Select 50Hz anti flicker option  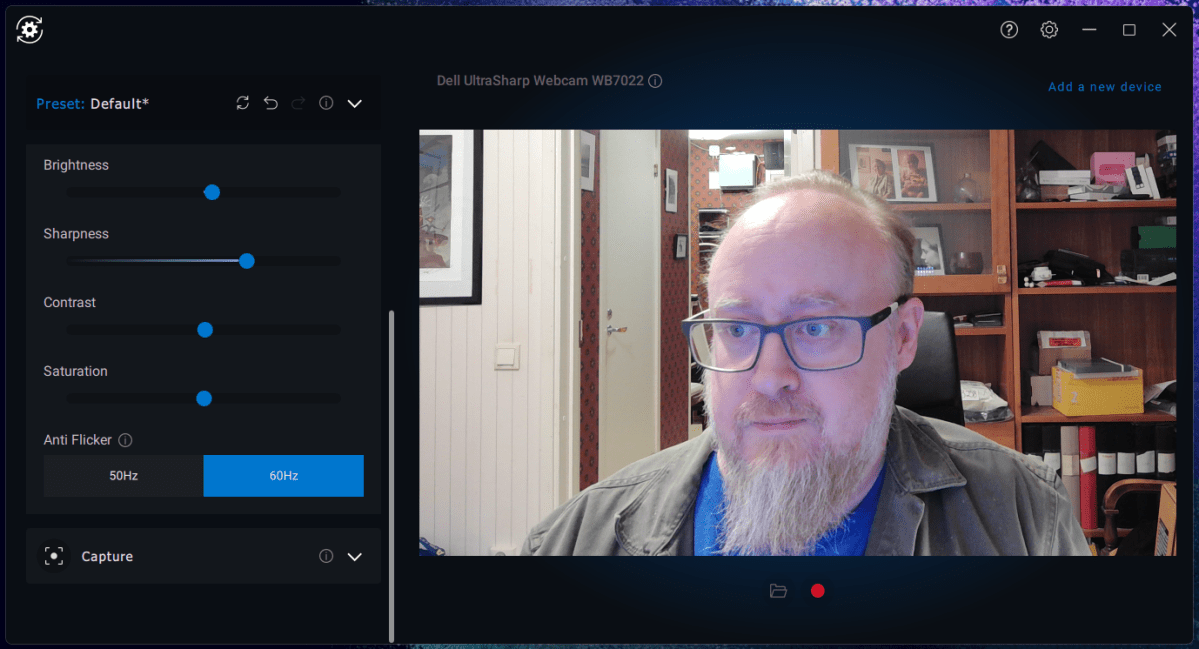[x=123, y=476]
